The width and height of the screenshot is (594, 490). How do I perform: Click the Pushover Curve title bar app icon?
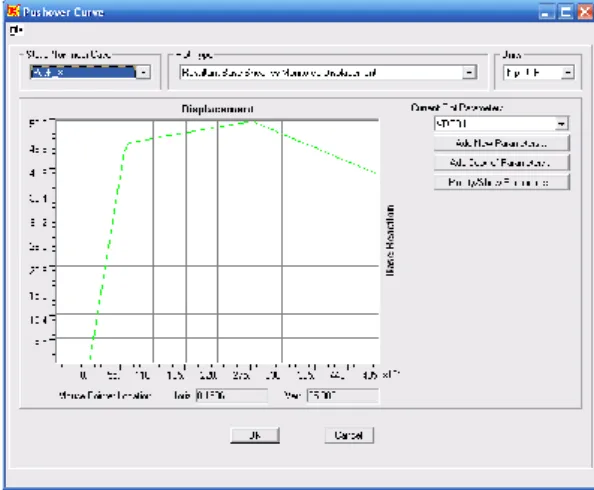(x=13, y=11)
